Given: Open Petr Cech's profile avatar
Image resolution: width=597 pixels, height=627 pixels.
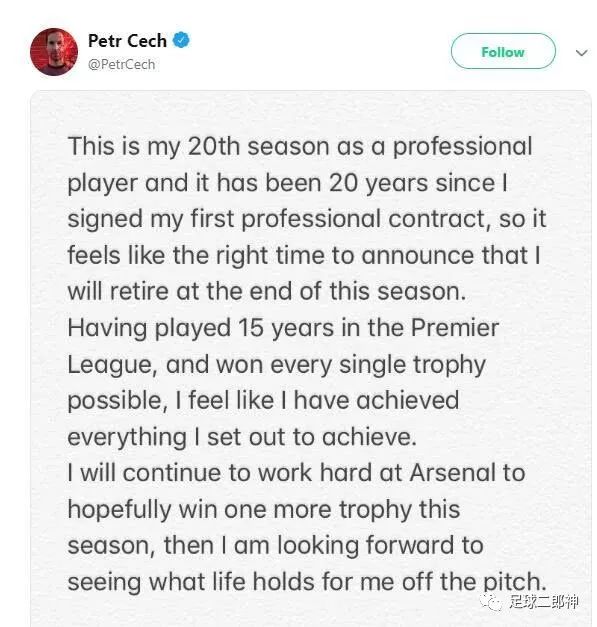Looking at the screenshot, I should [54, 52].
